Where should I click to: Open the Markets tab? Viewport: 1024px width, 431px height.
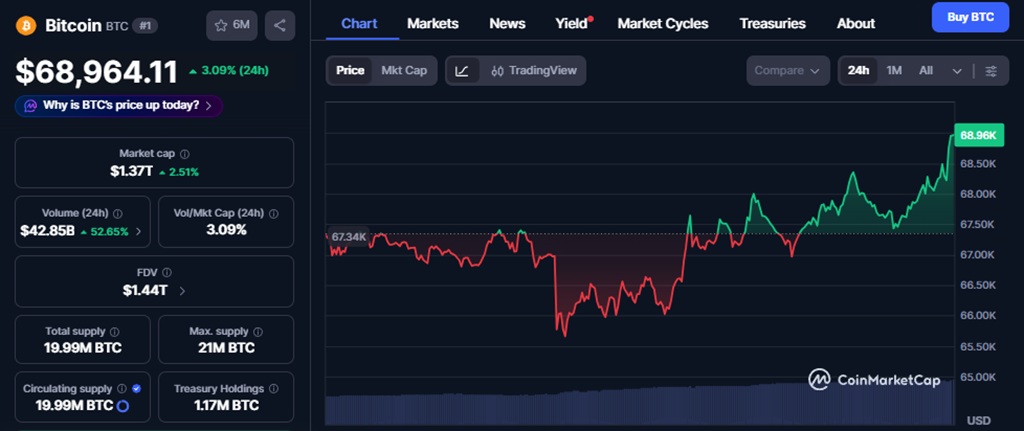tap(433, 24)
